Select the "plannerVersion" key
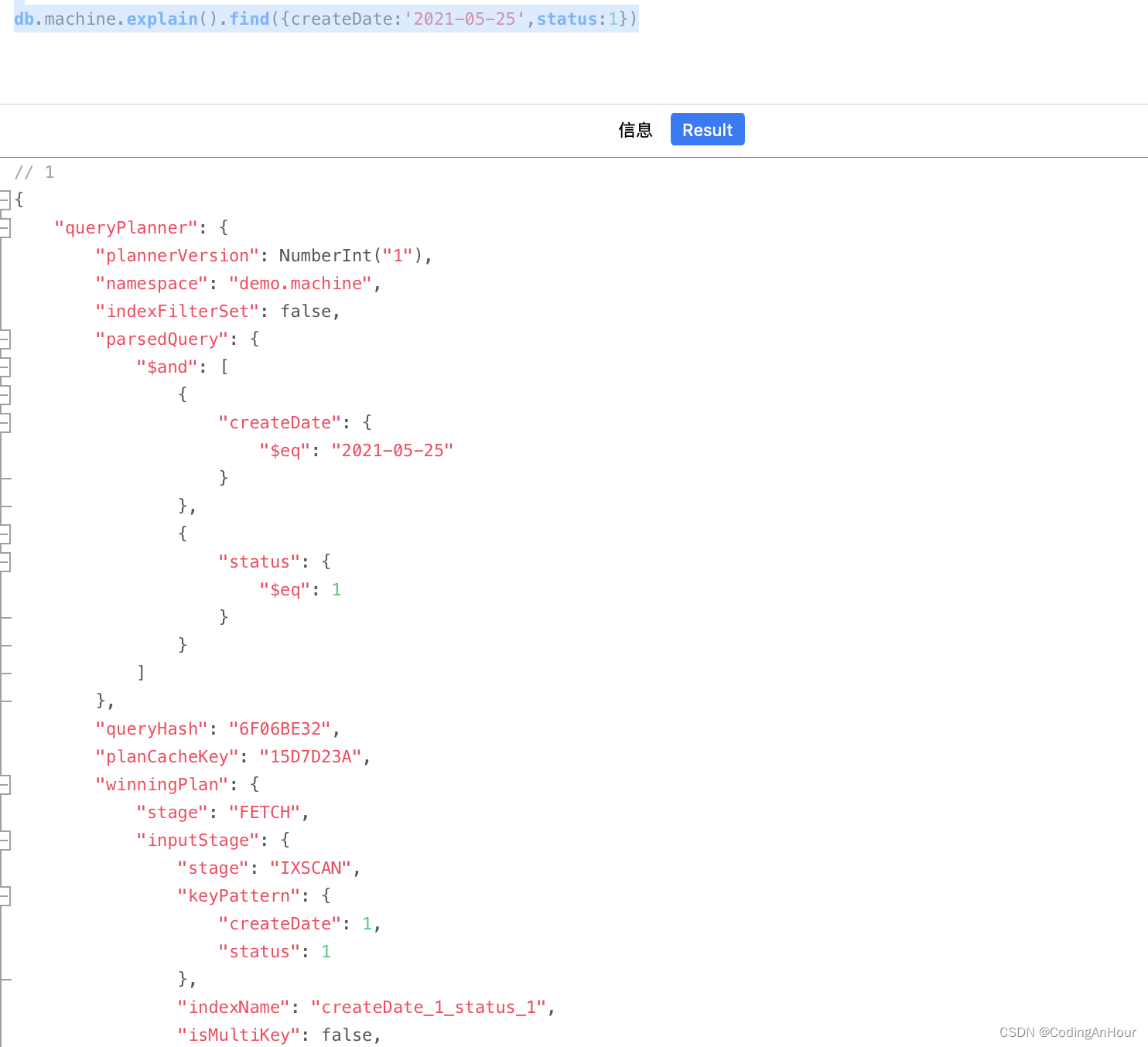This screenshot has height=1047, width=1148. pyautogui.click(x=177, y=255)
